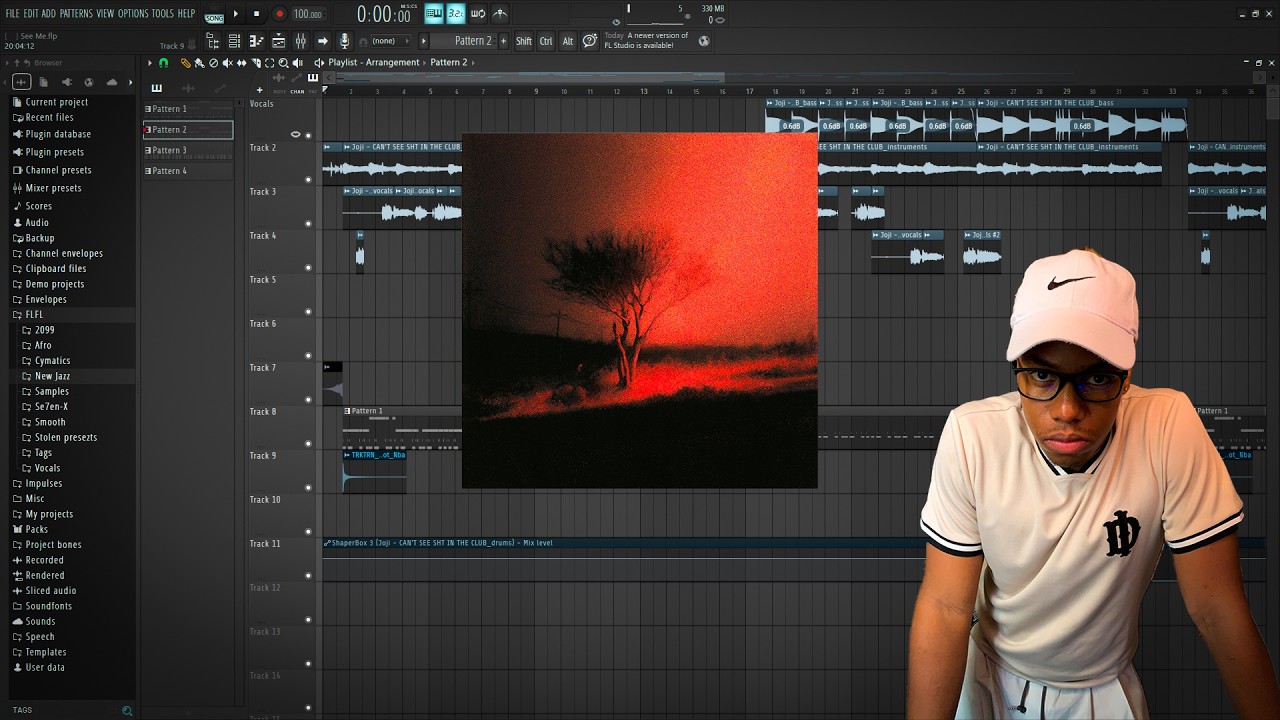Select the Slip tool in playlist toolbar
Screen dimensions: 1280x720
241,63
